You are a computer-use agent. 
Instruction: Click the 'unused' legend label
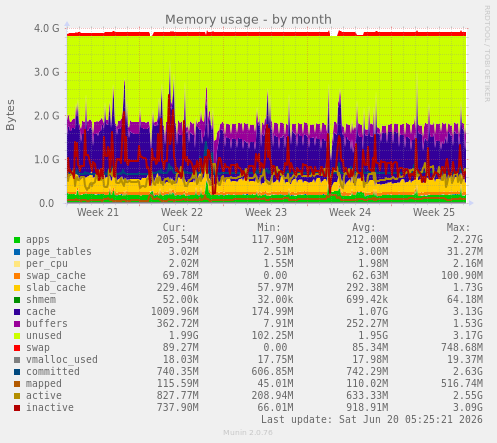click(44, 336)
